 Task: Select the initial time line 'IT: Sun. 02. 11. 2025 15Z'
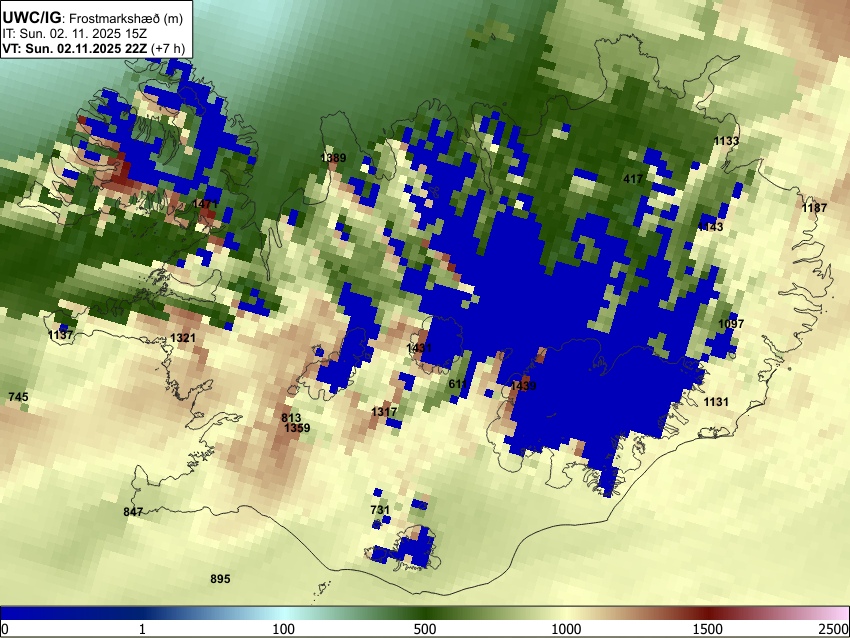(74, 34)
